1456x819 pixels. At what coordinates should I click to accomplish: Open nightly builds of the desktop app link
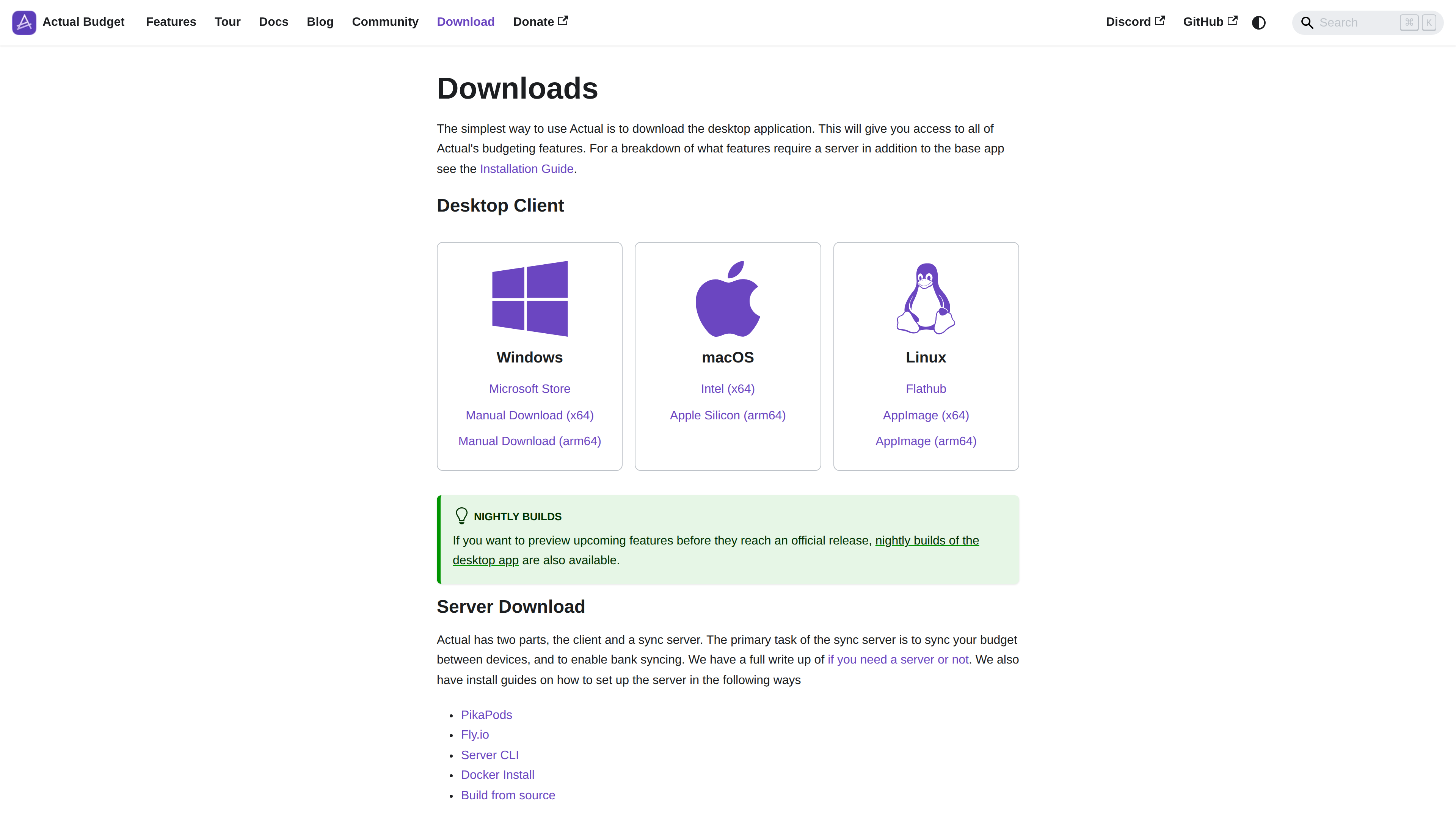[x=927, y=540]
